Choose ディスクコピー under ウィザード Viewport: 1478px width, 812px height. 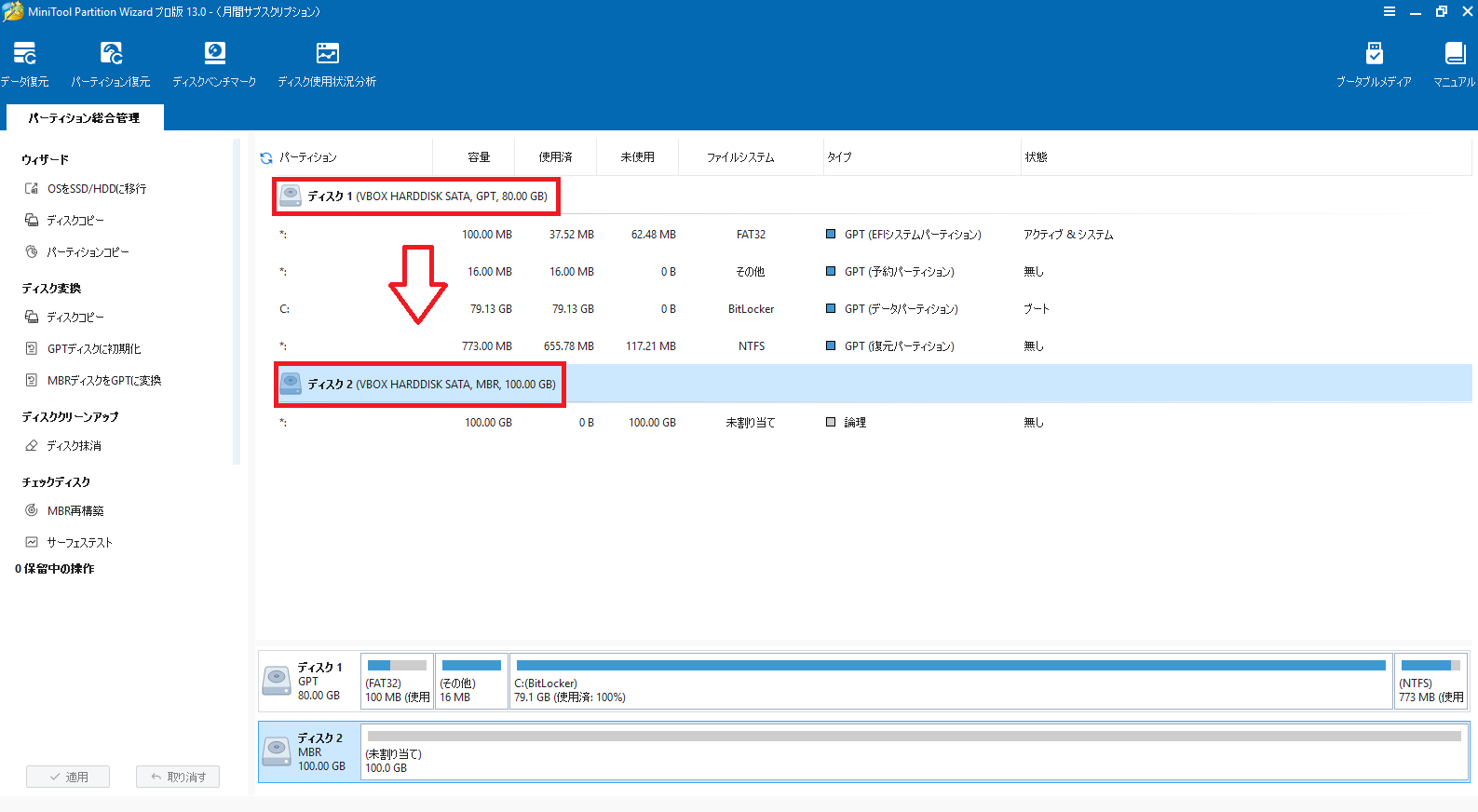click(64, 220)
